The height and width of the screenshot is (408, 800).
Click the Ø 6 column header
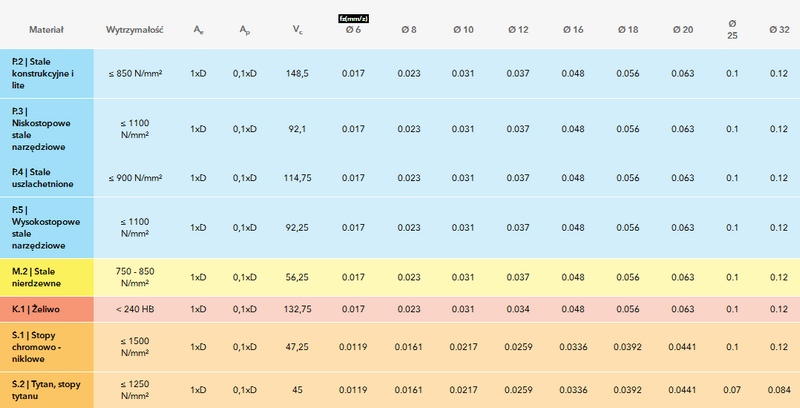point(353,30)
